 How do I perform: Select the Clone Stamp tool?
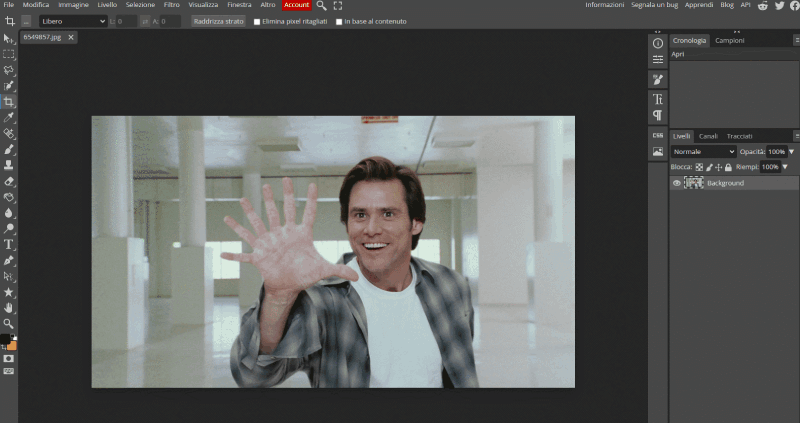9,165
